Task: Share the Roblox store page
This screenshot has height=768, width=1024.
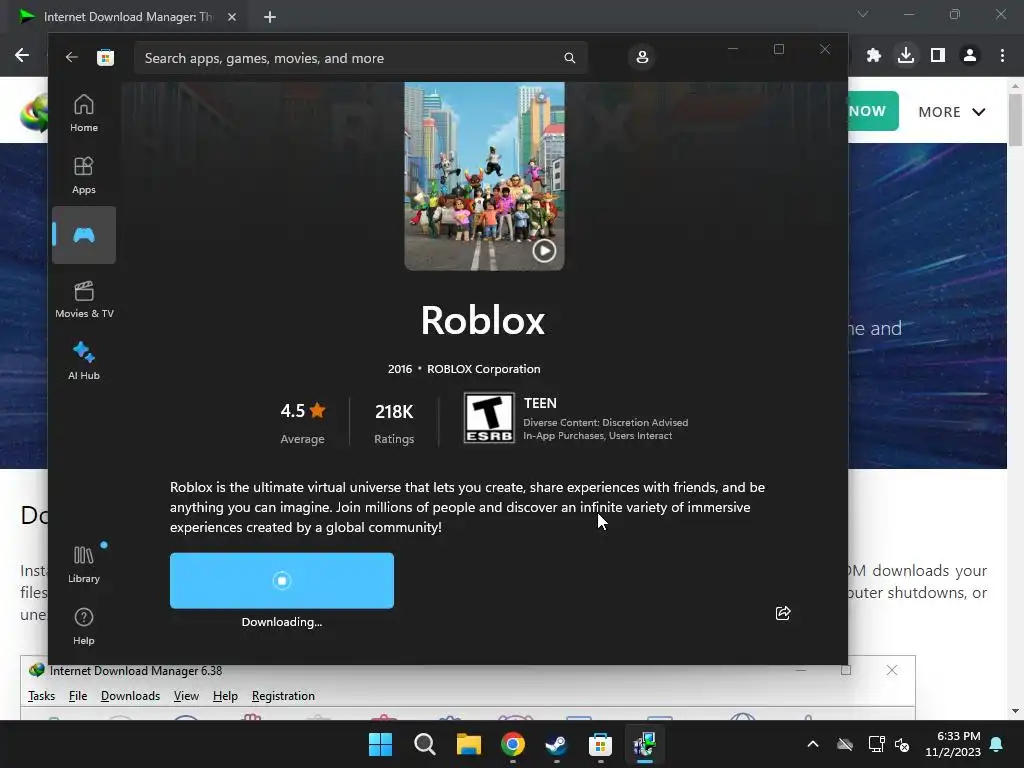Action: coord(783,613)
